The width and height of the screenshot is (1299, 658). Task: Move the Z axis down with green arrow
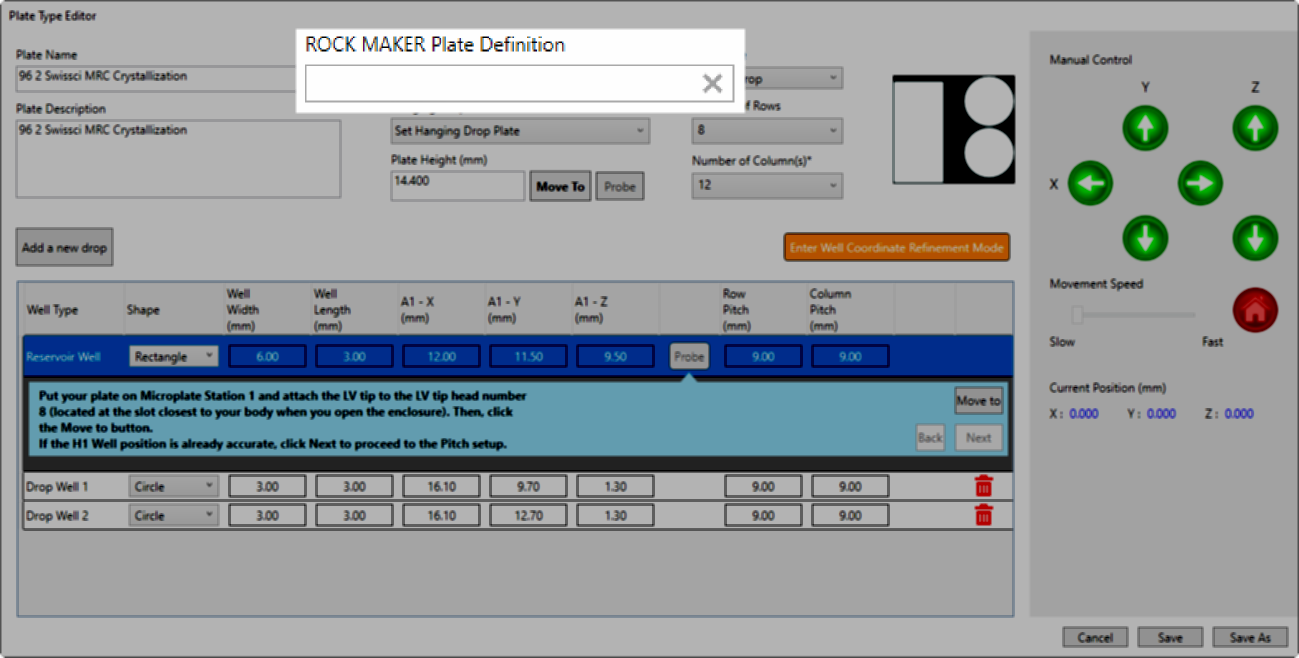tap(1255, 238)
